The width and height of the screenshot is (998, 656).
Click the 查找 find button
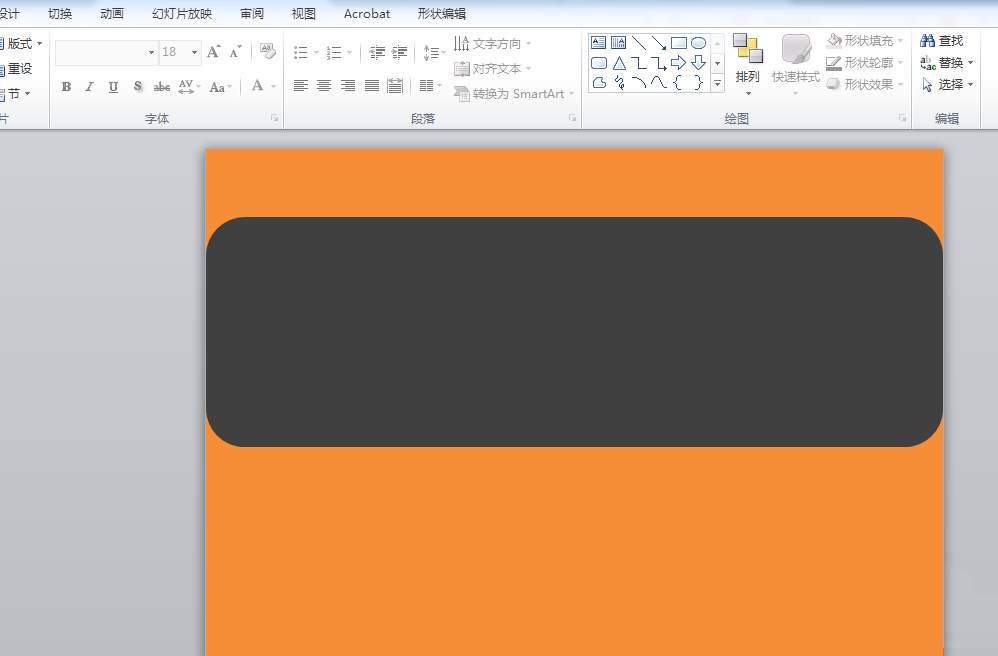coord(942,41)
